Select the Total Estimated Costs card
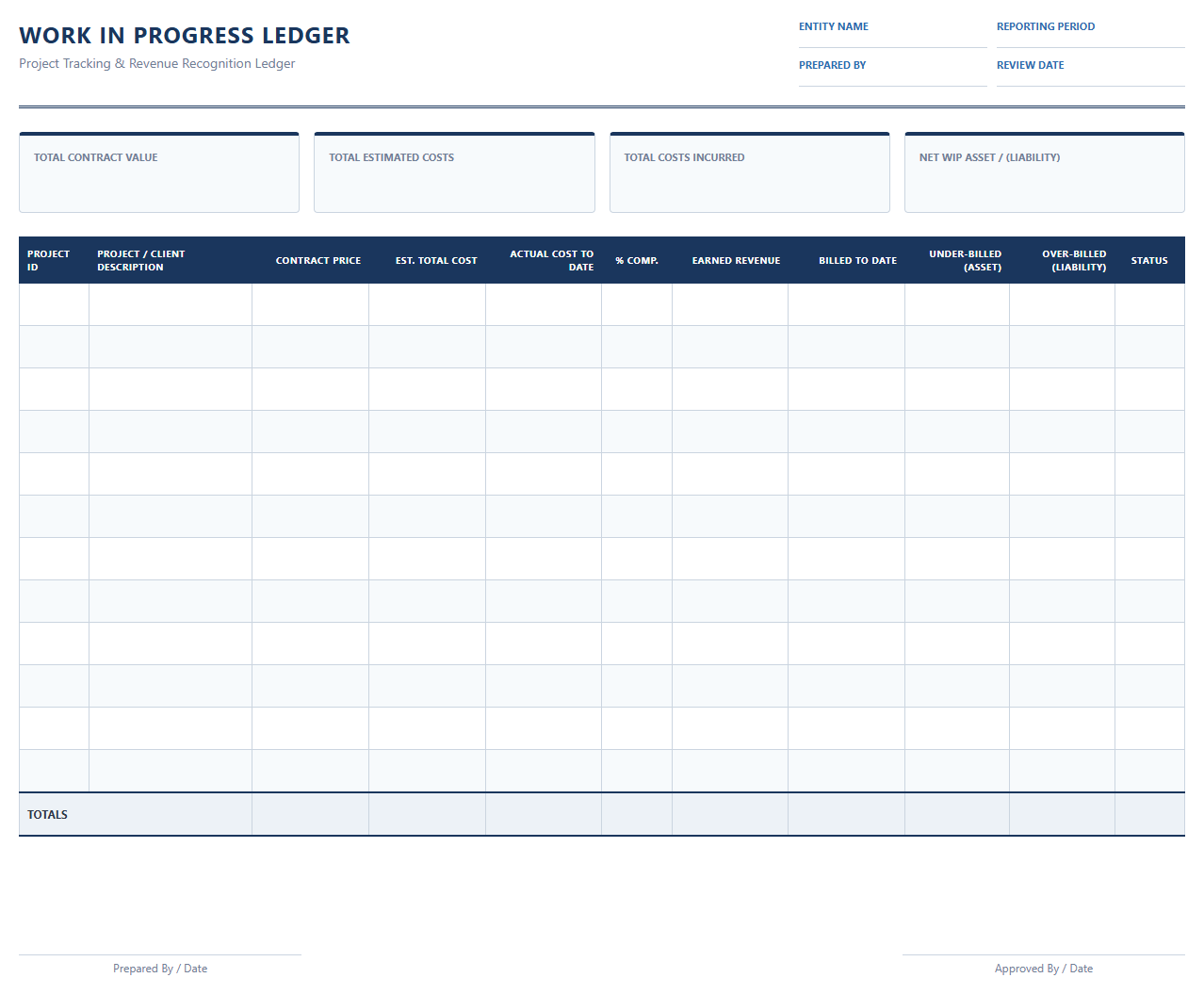Viewport: 1204px width, 994px height. 454,172
